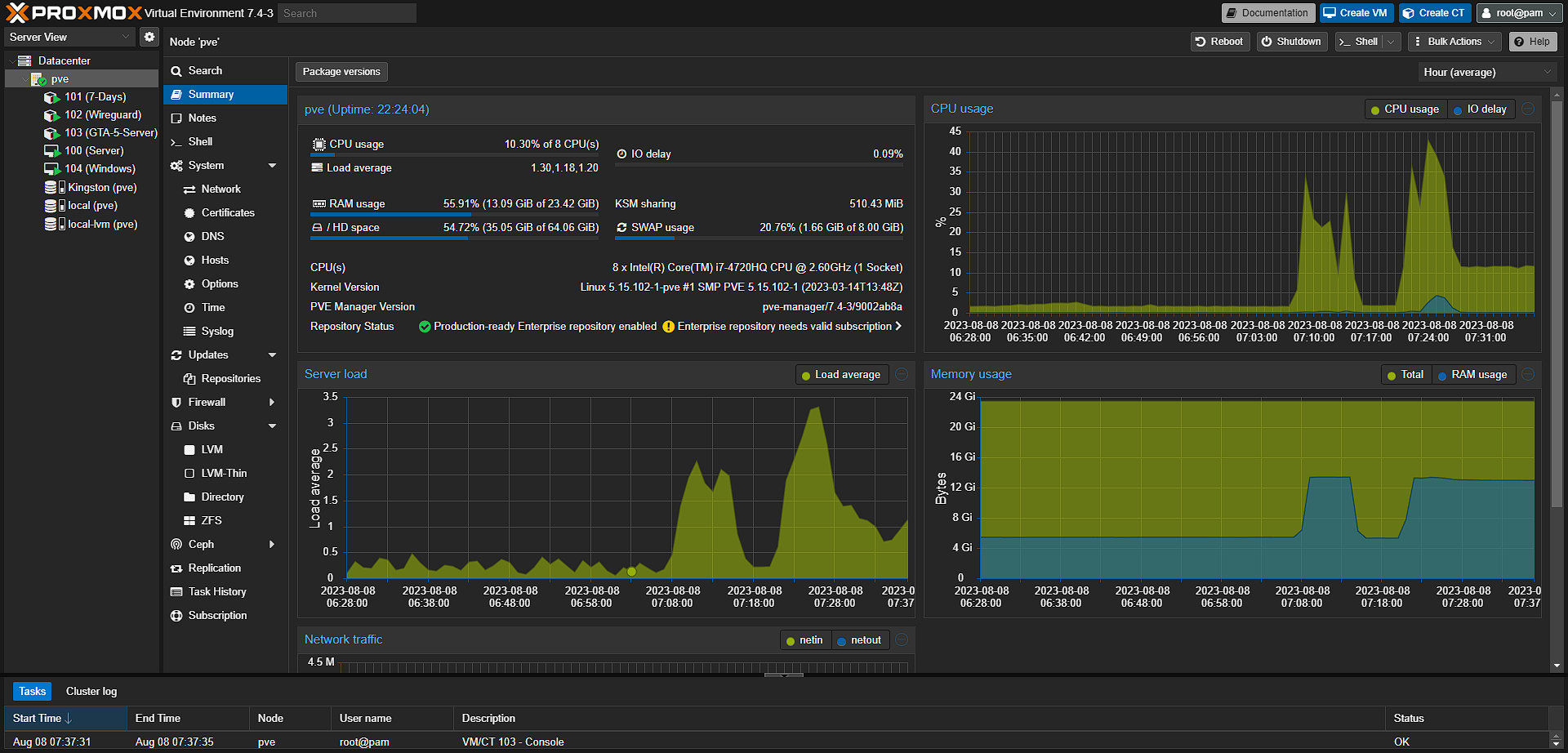Click the Create VM button
Screen dimensions: 1568x753
click(x=1356, y=13)
